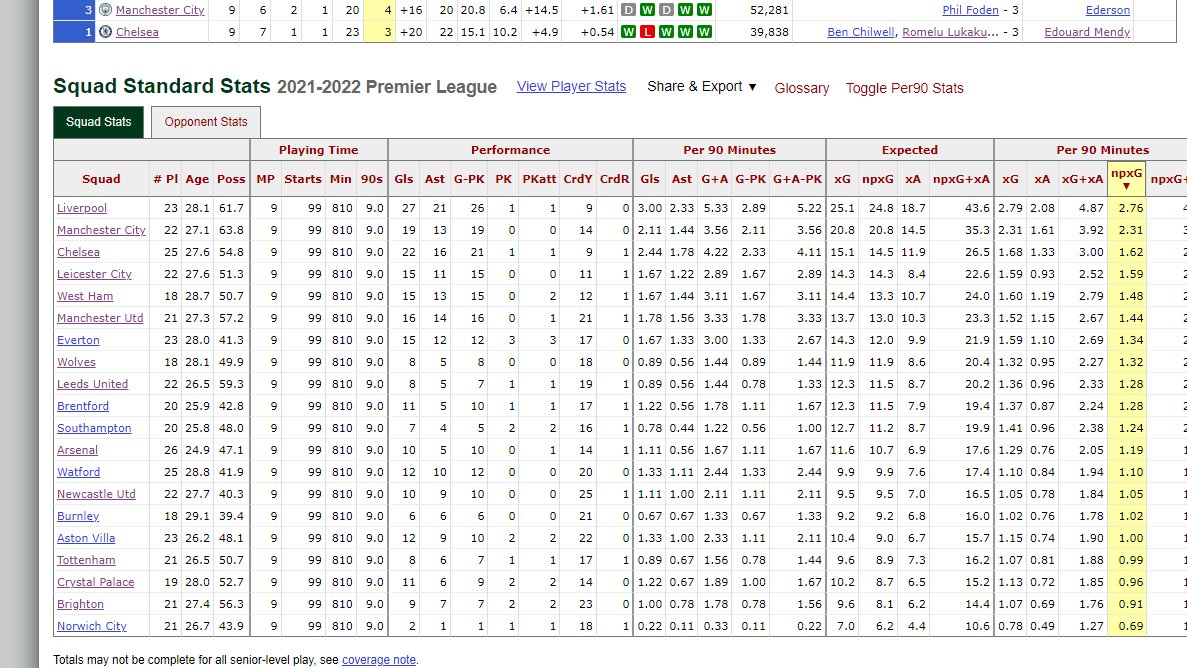Sort by the Age column header
The height and width of the screenshot is (668, 1187).
tap(197, 179)
